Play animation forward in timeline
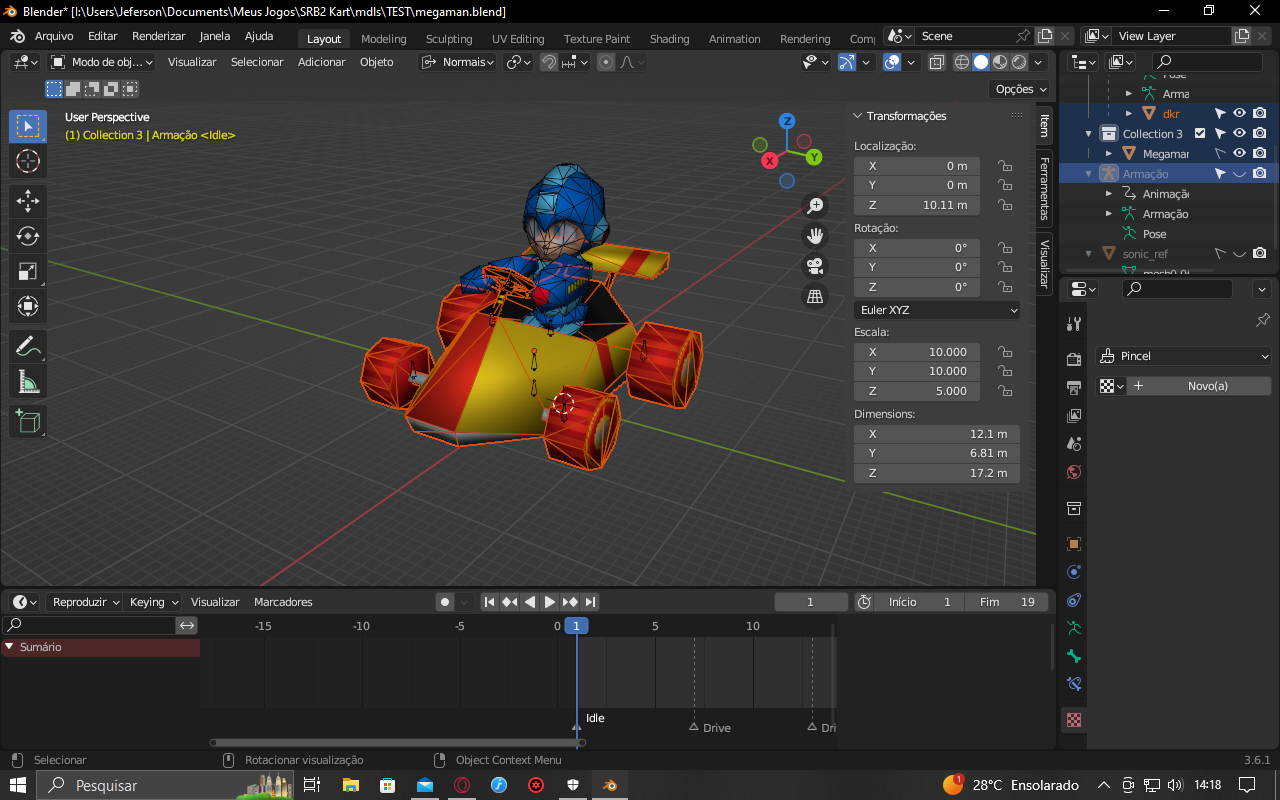The image size is (1280, 800). tap(549, 602)
